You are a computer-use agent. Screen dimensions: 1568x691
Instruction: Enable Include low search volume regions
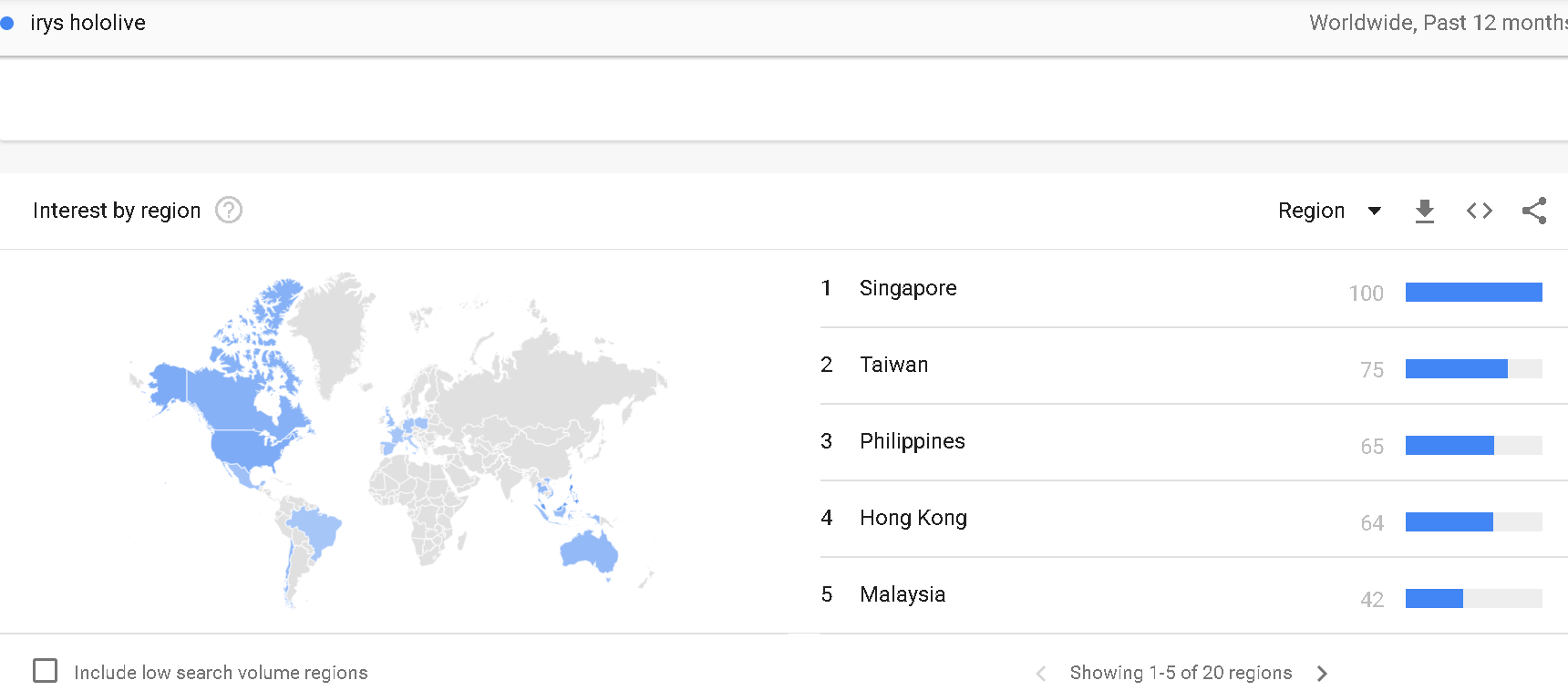[x=46, y=672]
